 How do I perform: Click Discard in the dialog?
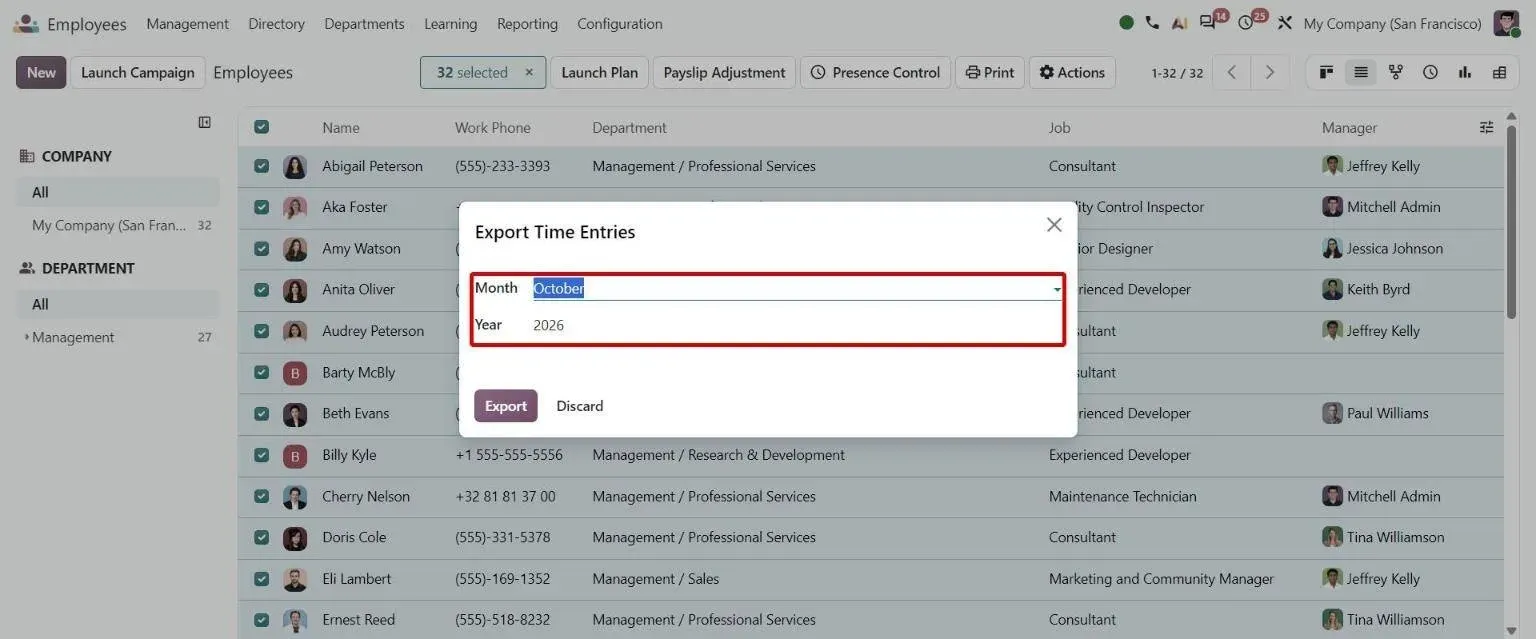[x=580, y=406]
